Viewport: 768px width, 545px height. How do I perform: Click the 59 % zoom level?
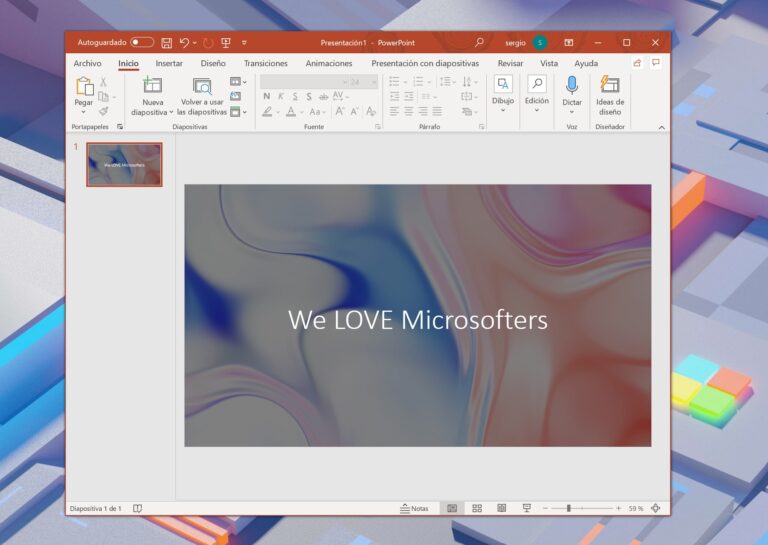636,508
